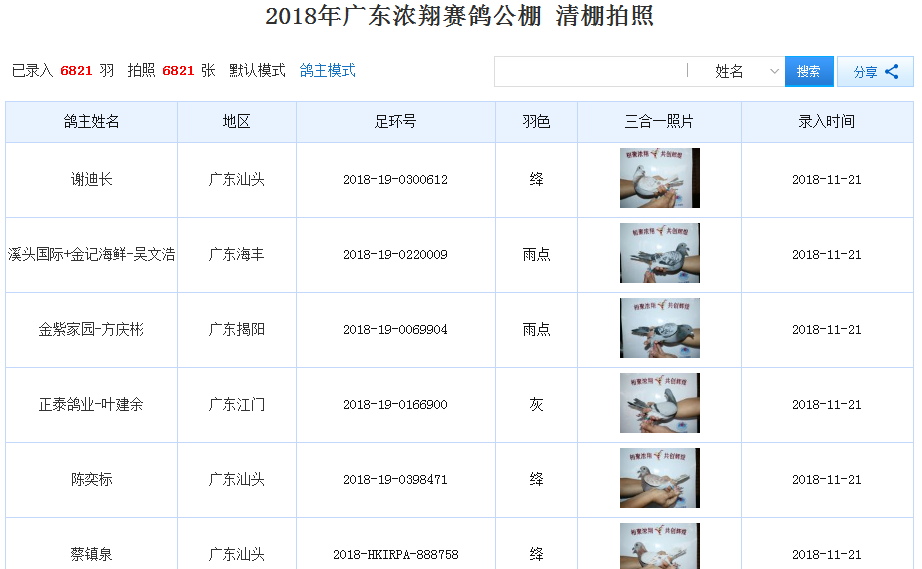Click the 足环号 column header

click(x=396, y=122)
